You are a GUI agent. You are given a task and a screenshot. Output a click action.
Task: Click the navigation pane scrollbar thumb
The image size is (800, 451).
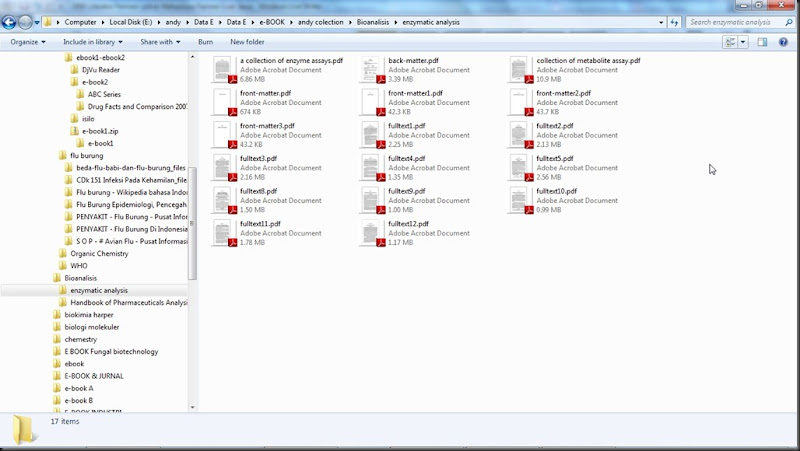[x=192, y=223]
